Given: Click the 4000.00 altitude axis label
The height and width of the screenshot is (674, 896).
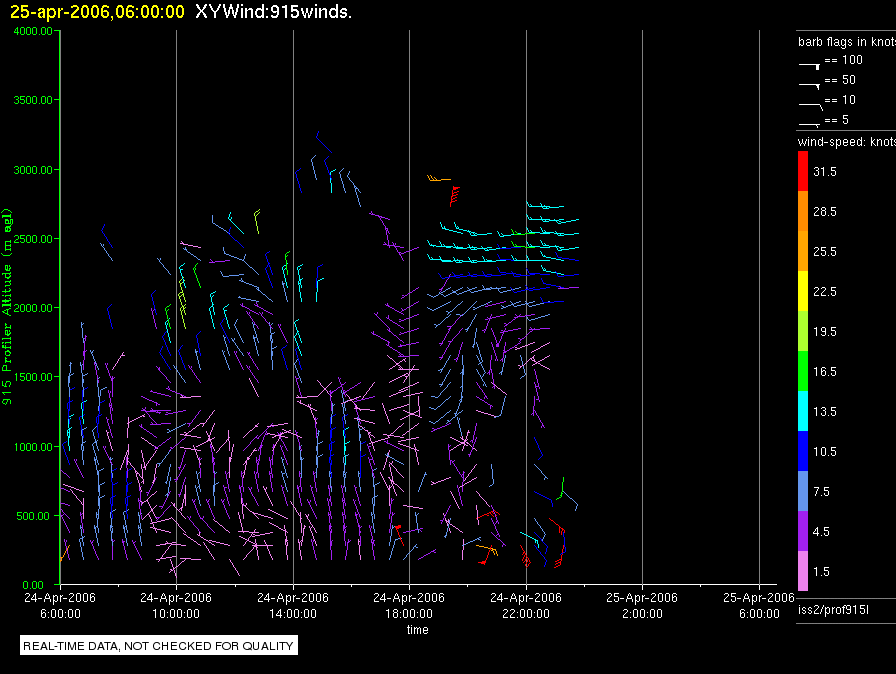Looking at the screenshot, I should [x=33, y=31].
